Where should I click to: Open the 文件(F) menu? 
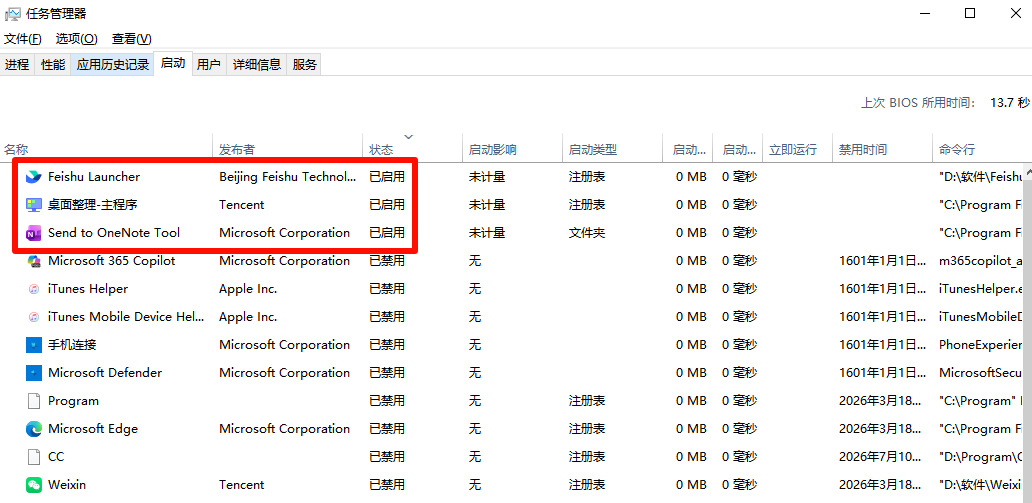(x=23, y=39)
